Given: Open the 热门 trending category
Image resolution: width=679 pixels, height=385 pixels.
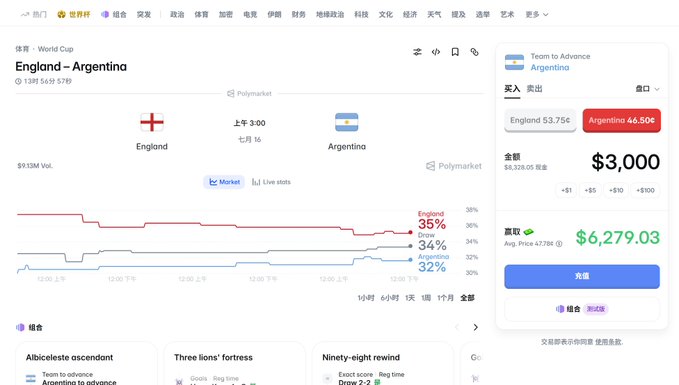Looking at the screenshot, I should [33, 14].
